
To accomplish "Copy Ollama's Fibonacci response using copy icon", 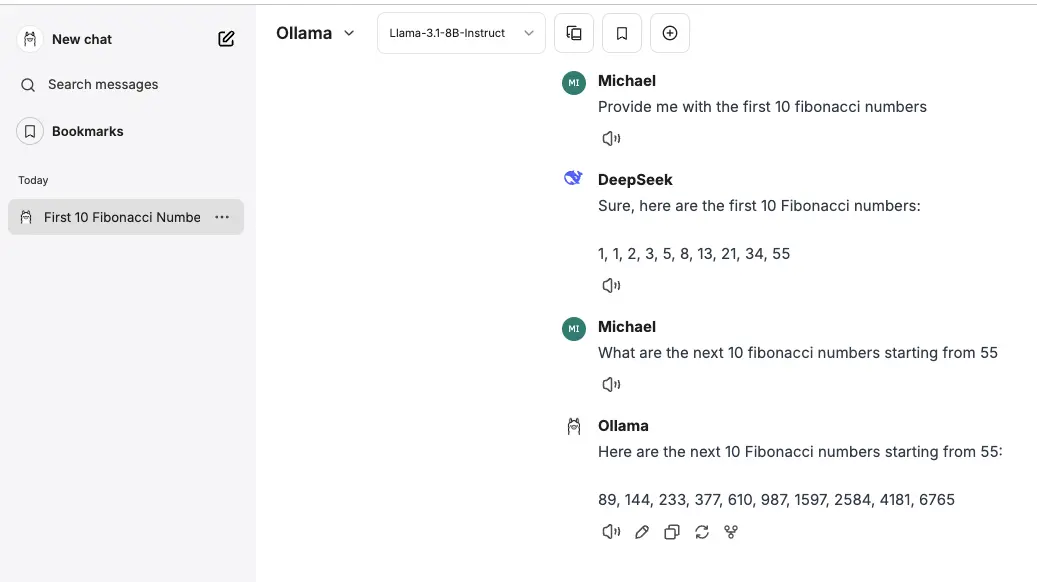I will (671, 531).
